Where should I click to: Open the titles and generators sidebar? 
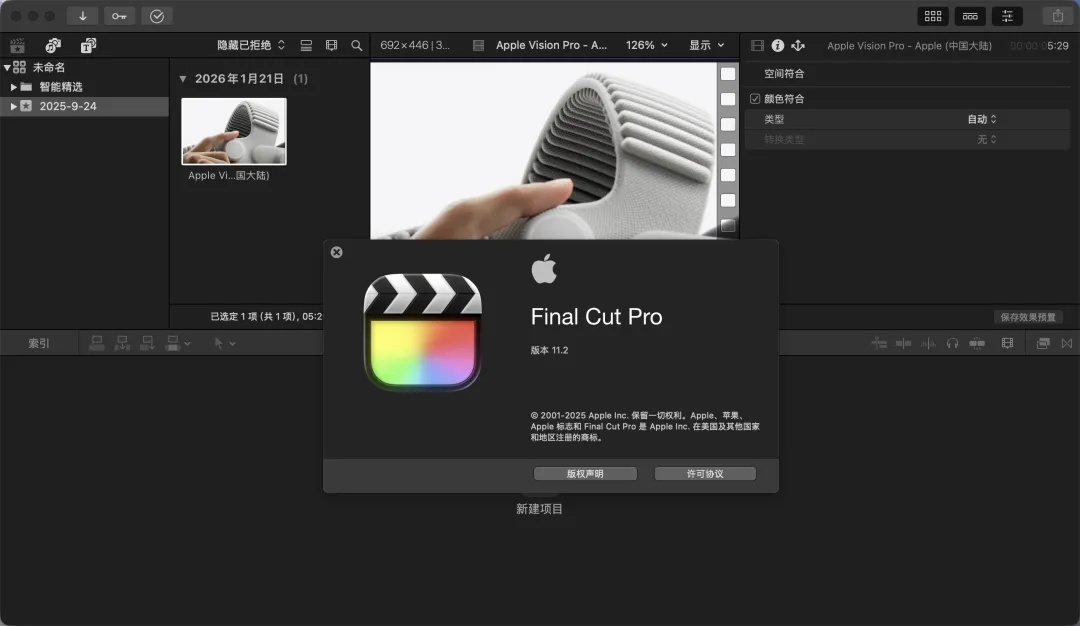coord(88,45)
